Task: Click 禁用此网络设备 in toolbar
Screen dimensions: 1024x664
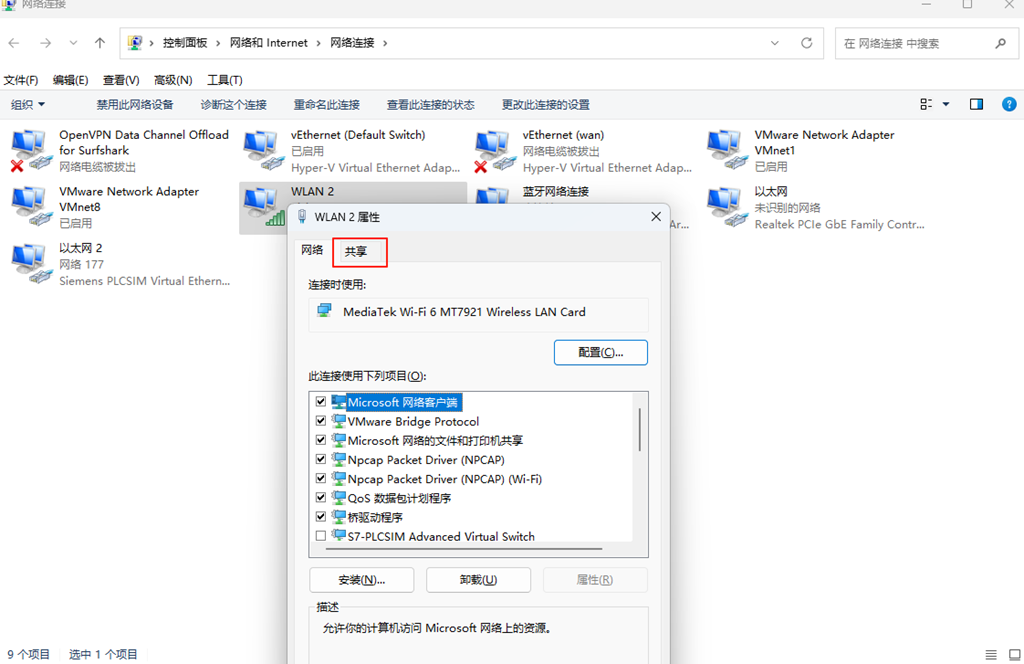Action: (135, 104)
